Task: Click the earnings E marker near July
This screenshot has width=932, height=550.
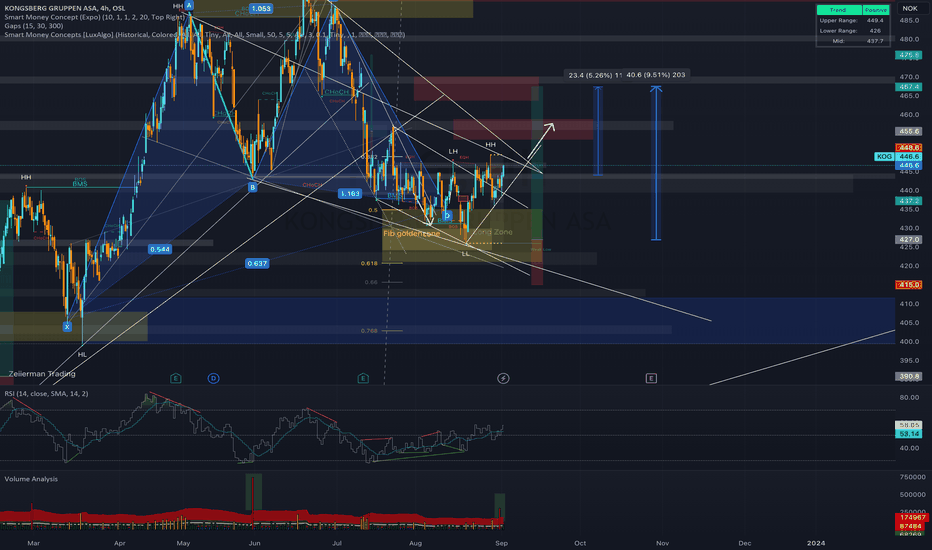Action: [363, 378]
